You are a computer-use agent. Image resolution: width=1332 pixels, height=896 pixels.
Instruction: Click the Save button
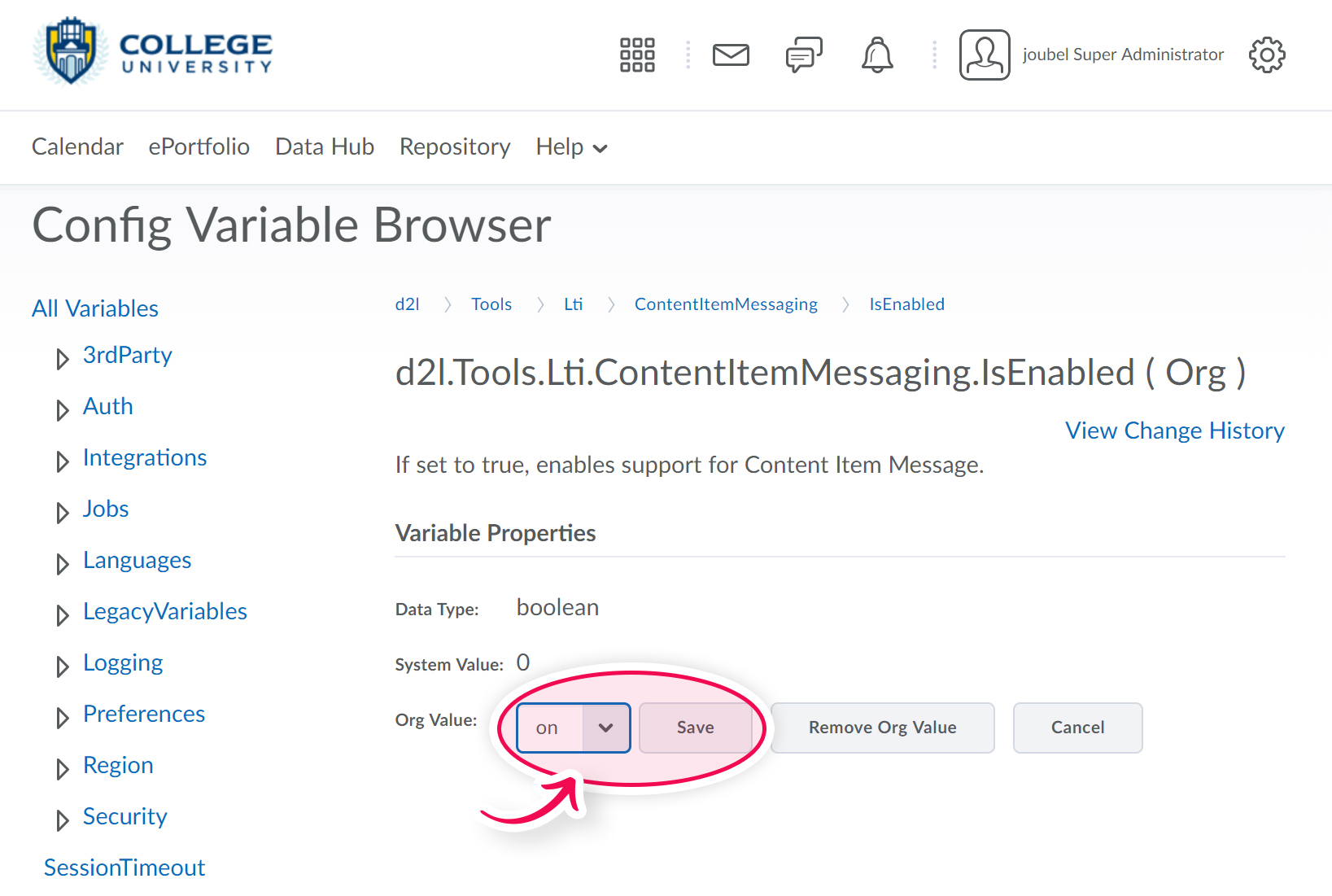[x=696, y=728]
